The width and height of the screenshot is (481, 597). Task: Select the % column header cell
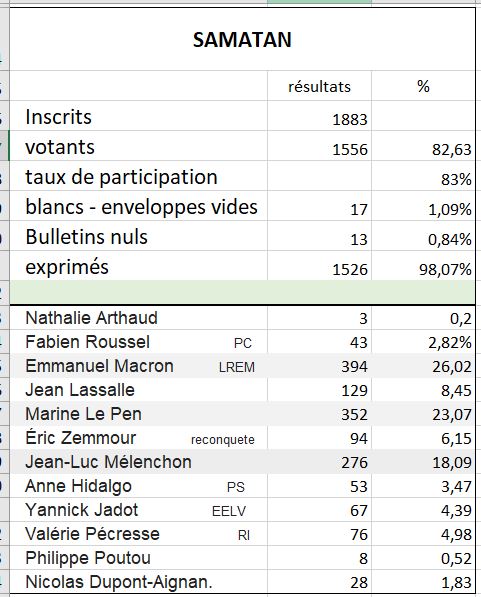click(423, 86)
